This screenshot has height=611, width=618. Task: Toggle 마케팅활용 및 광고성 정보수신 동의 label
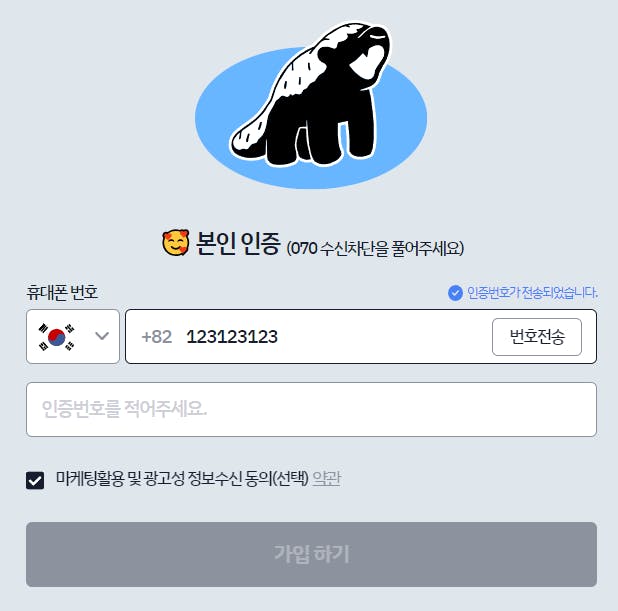point(182,479)
